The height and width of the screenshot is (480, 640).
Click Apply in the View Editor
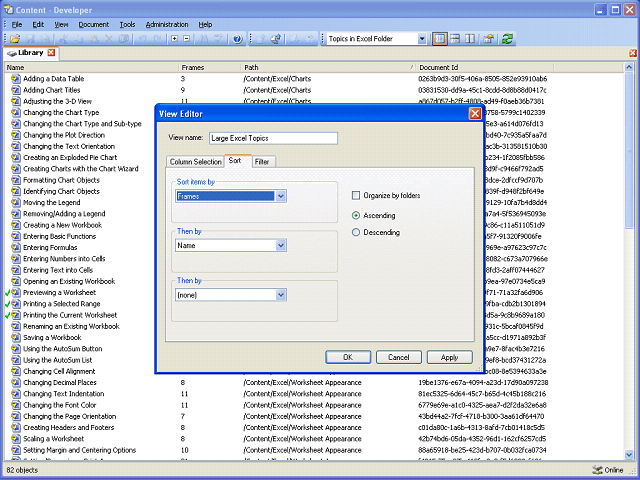[x=449, y=357]
